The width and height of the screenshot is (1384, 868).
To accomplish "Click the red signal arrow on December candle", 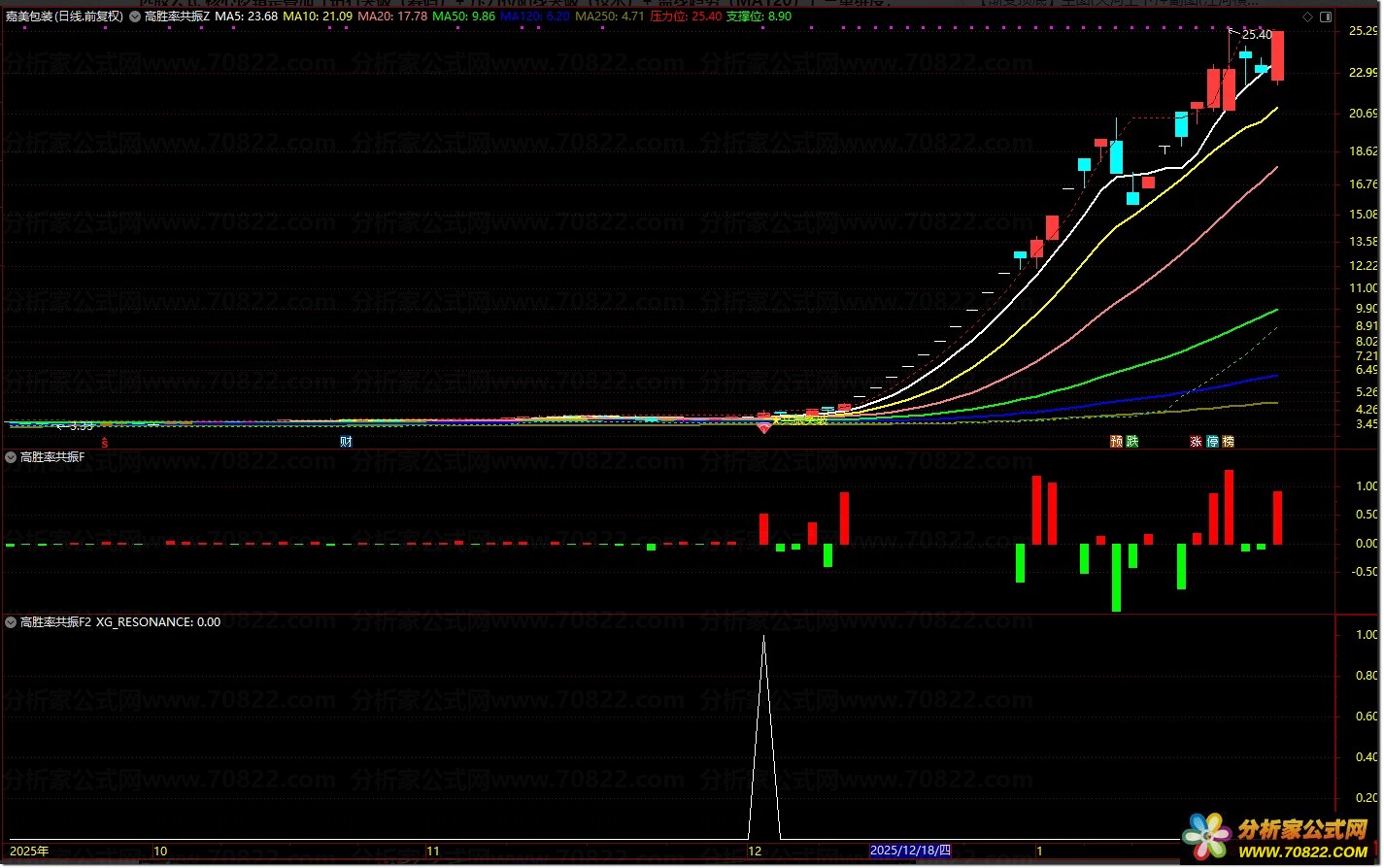I will pos(764,427).
